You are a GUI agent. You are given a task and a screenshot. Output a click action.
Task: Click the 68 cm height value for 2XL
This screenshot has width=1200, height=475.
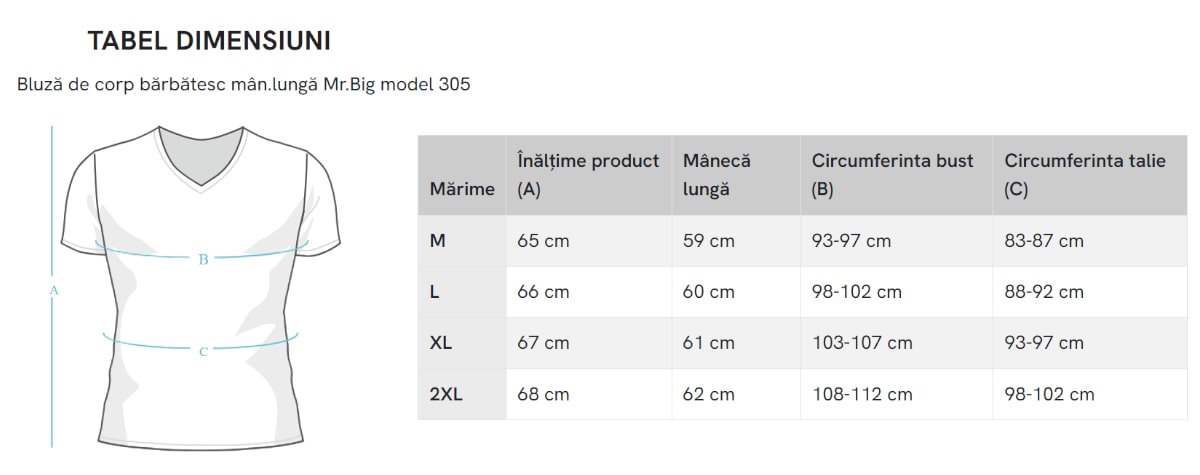point(543,394)
